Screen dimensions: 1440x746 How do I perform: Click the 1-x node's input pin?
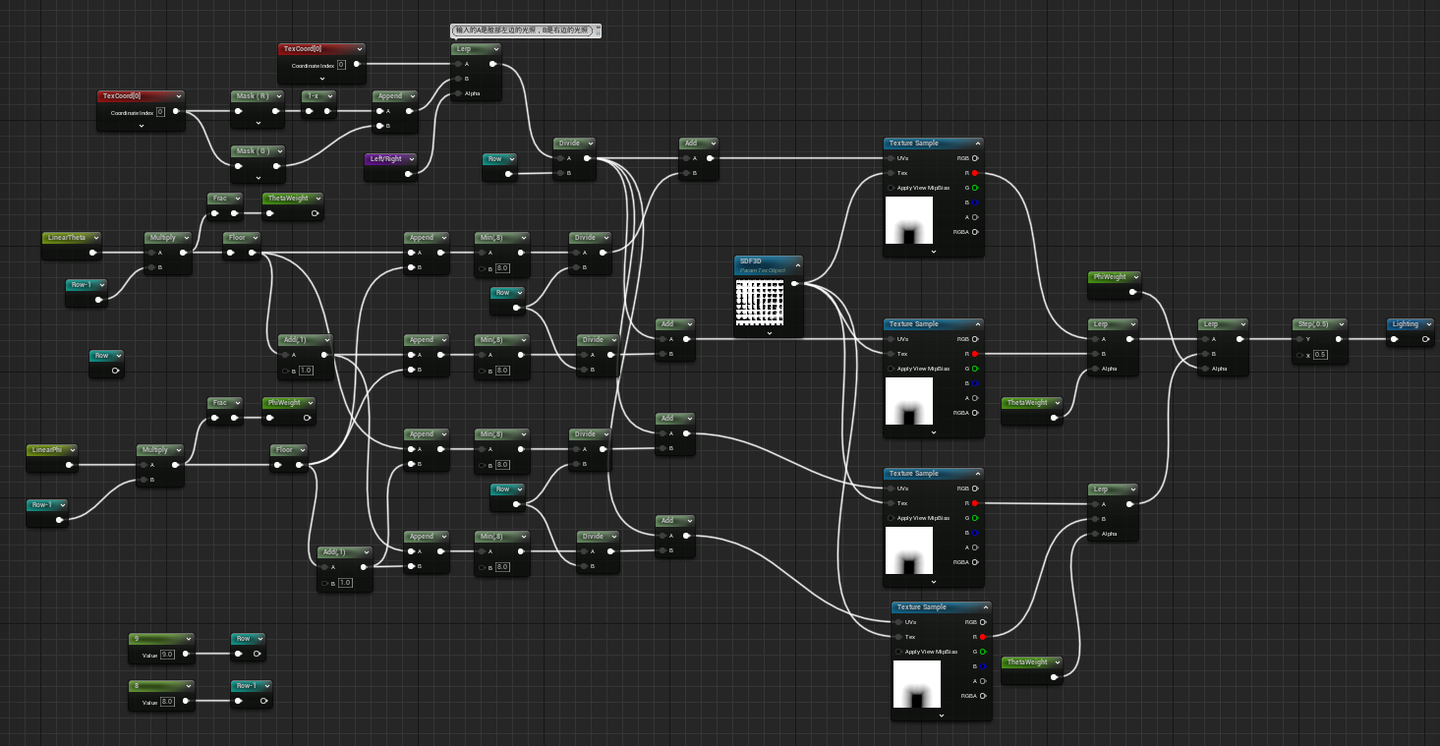(309, 111)
